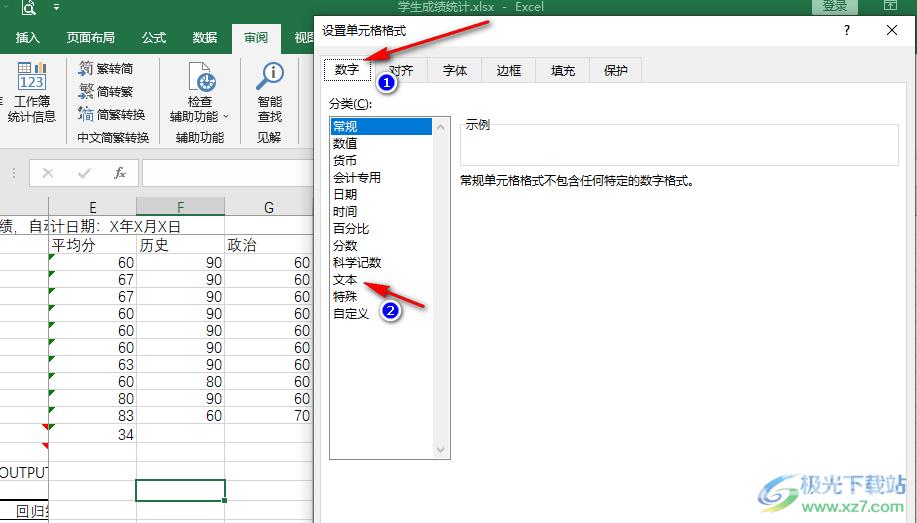Screen dimensions: 917x523
Task: Select 百分比 category in list
Action: tap(381, 228)
